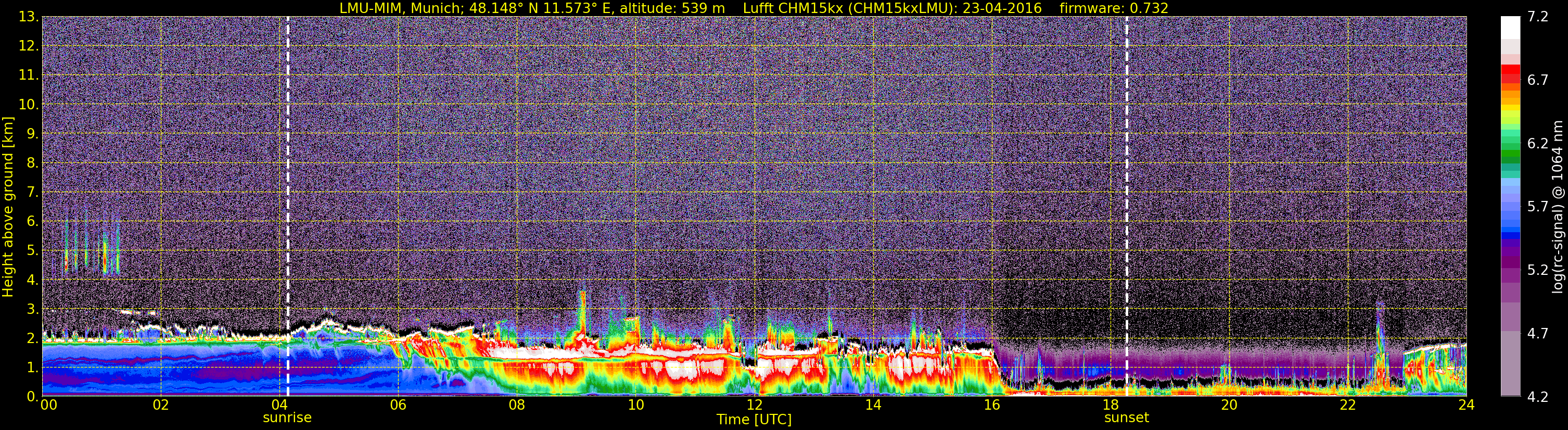Click the height axis tick label '7.'

[32, 193]
